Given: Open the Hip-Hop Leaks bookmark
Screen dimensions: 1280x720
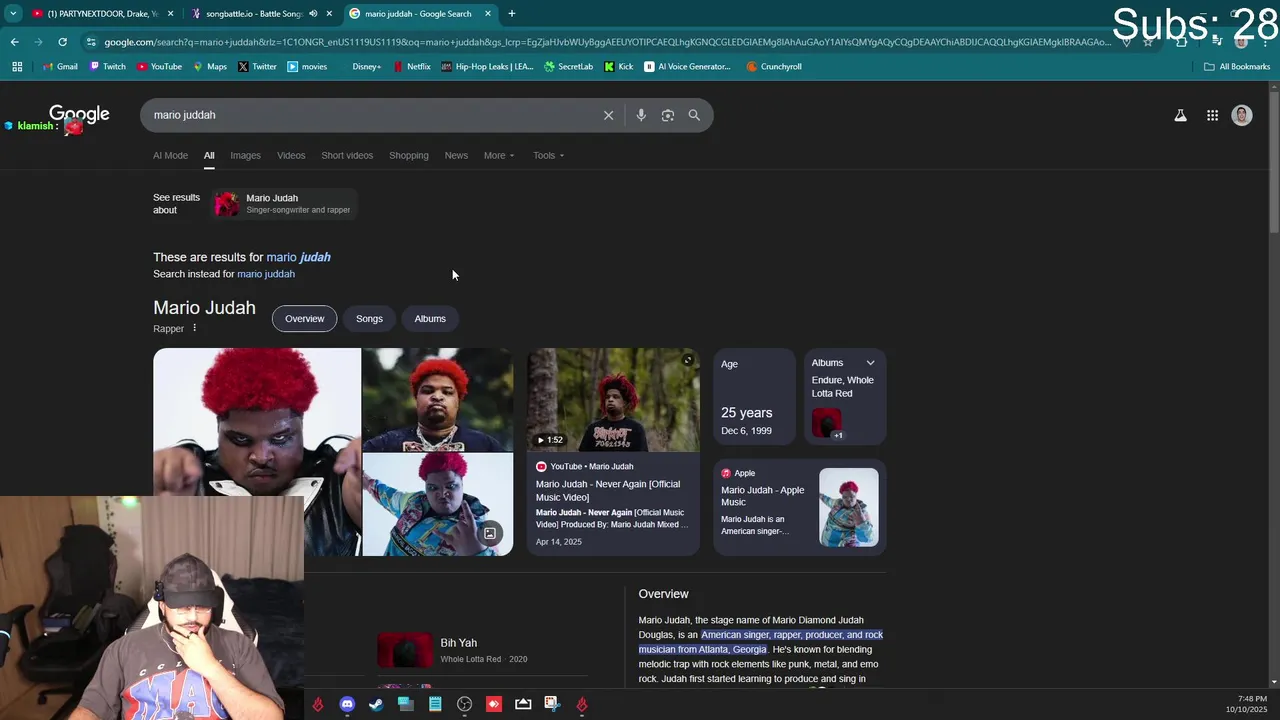Looking at the screenshot, I should (x=487, y=67).
